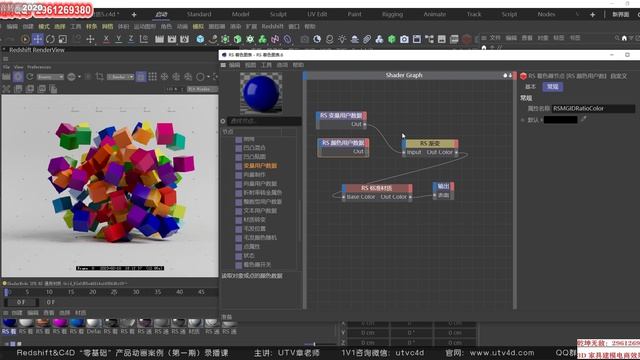This screenshot has width=640, height=360.
Task: Open the Bucket dropdown in RenderView toolbar
Action: tap(120, 77)
